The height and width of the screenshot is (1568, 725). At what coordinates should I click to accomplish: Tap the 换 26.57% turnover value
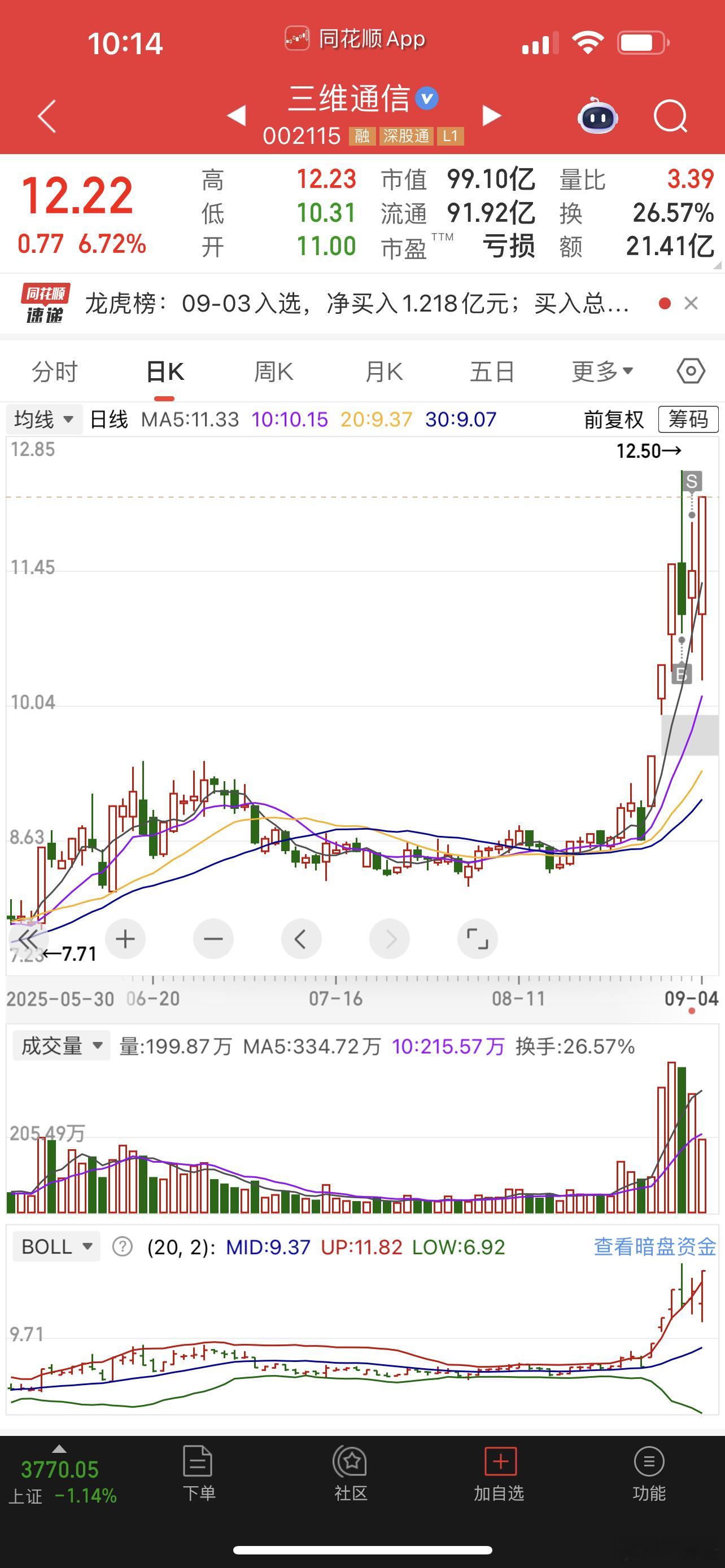click(x=673, y=212)
